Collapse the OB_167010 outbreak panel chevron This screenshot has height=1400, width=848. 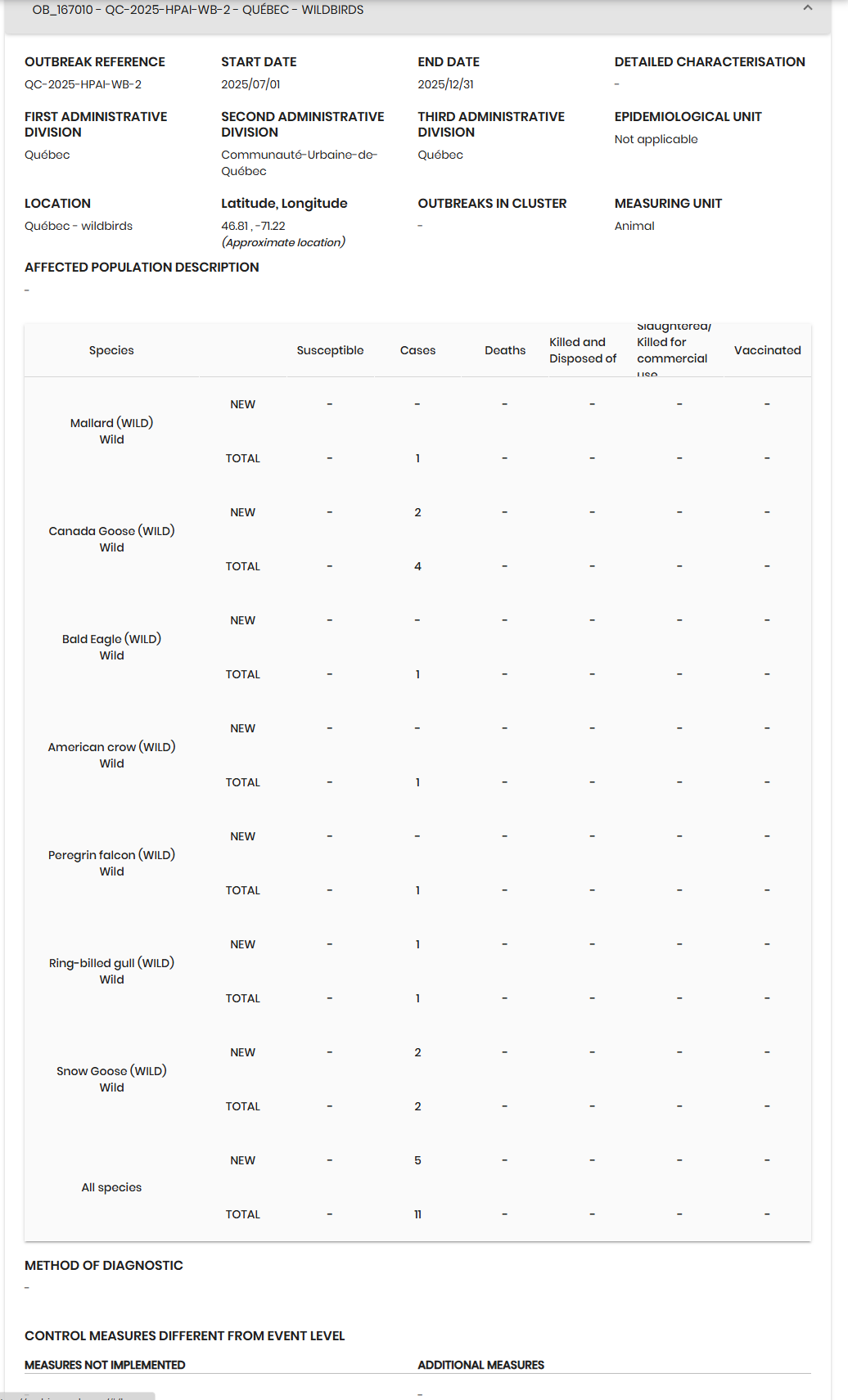point(808,8)
